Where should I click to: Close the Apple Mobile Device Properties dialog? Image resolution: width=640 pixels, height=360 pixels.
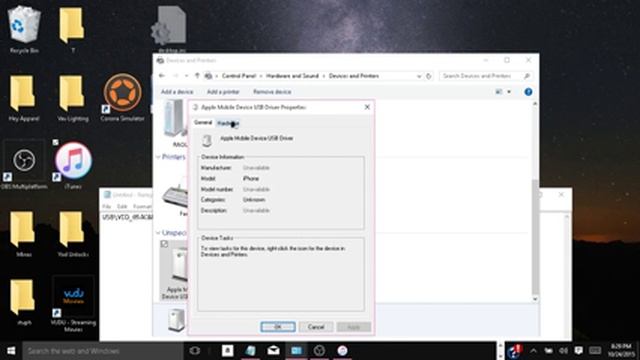pyautogui.click(x=367, y=107)
